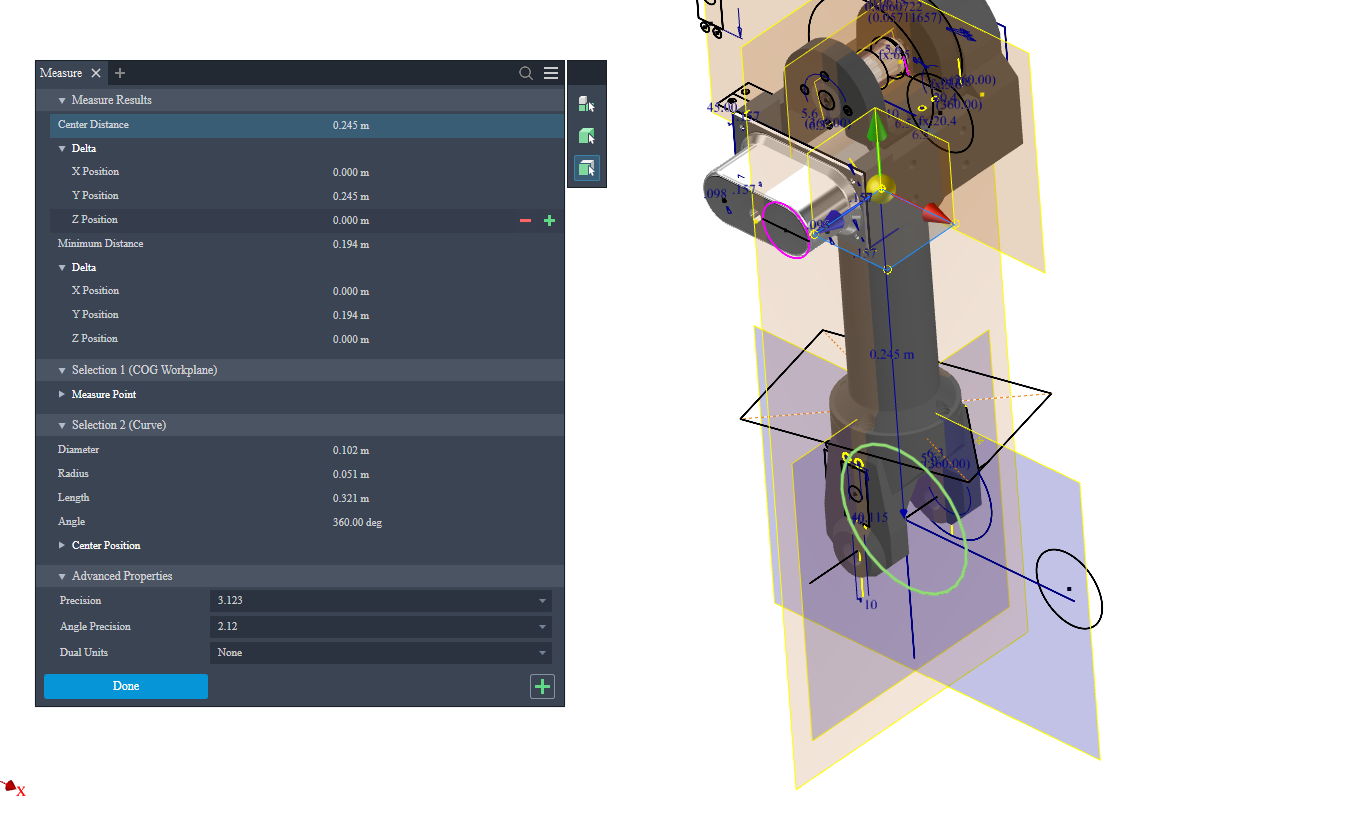Image resolution: width=1369 pixels, height=815 pixels.
Task: Expand the Measure Point group
Action: click(x=62, y=394)
